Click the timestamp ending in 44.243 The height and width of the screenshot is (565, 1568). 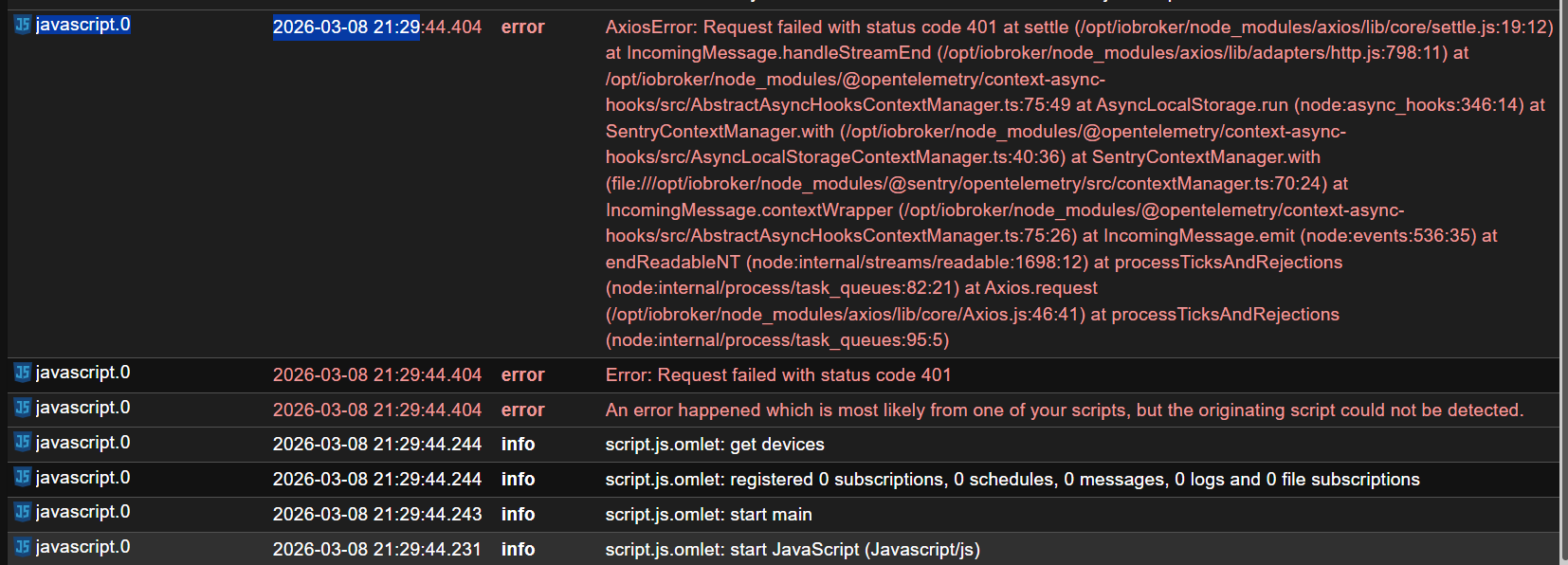tap(376, 515)
